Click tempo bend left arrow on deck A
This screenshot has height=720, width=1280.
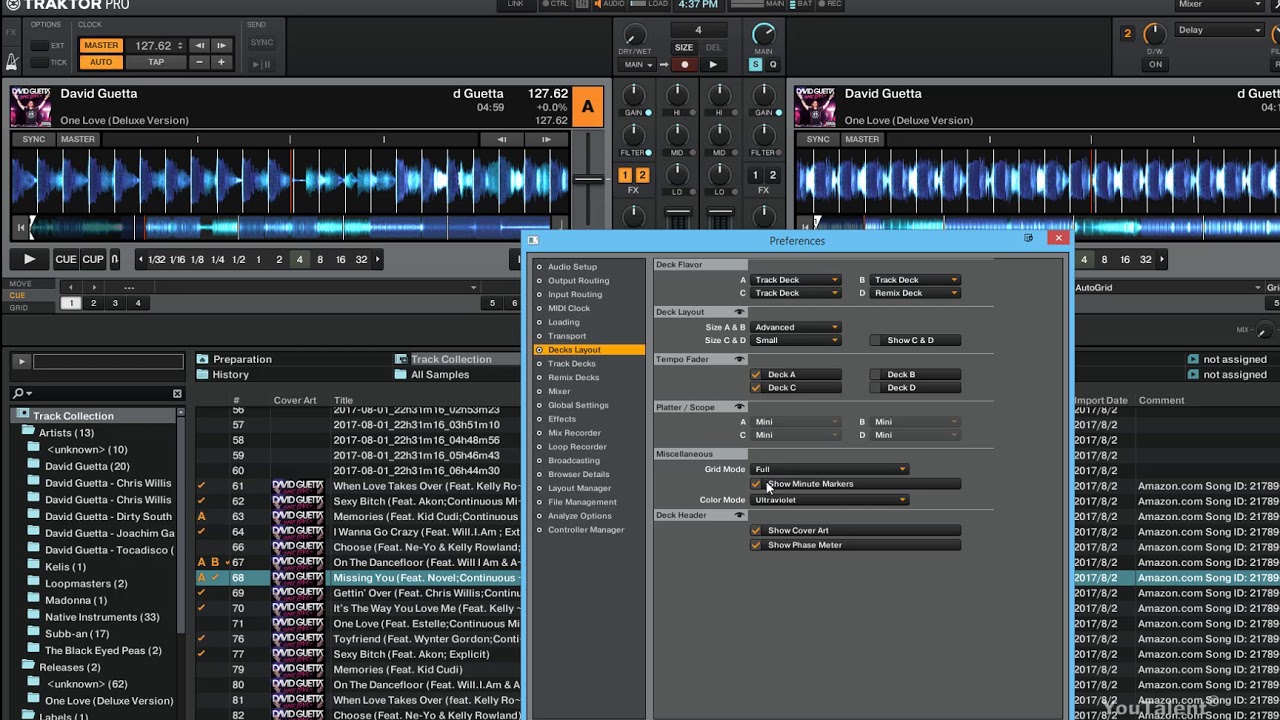(x=502, y=139)
